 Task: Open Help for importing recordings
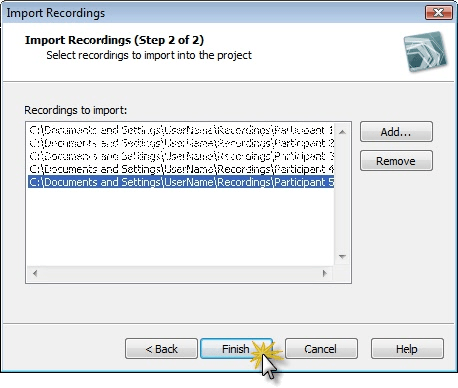click(407, 349)
